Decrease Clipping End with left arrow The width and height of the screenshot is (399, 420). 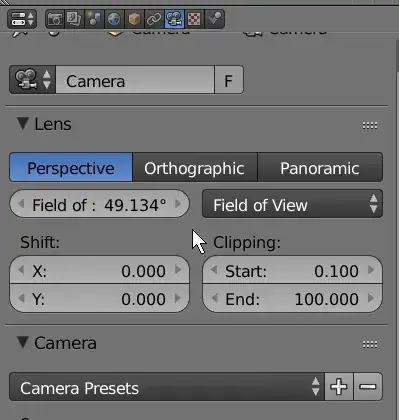click(214, 298)
